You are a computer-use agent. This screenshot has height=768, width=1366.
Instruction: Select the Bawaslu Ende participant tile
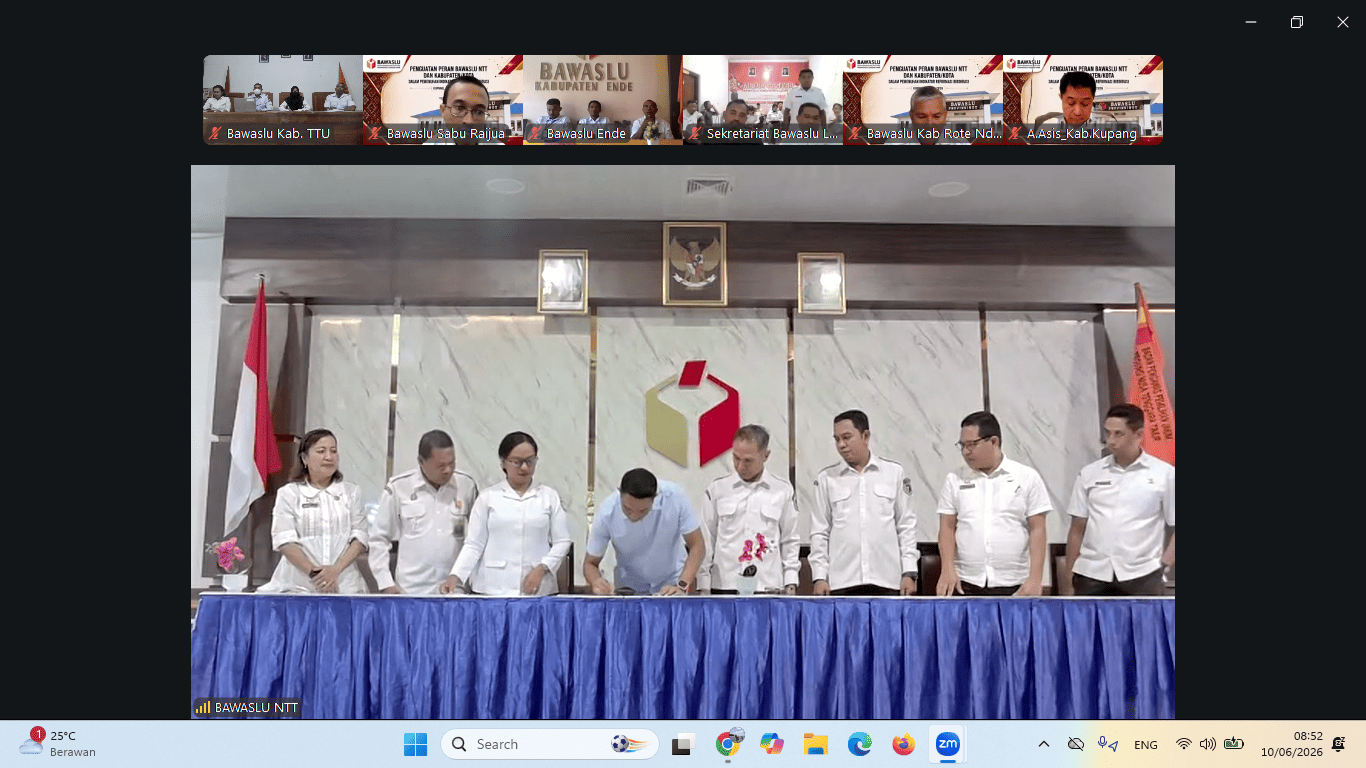coord(603,100)
